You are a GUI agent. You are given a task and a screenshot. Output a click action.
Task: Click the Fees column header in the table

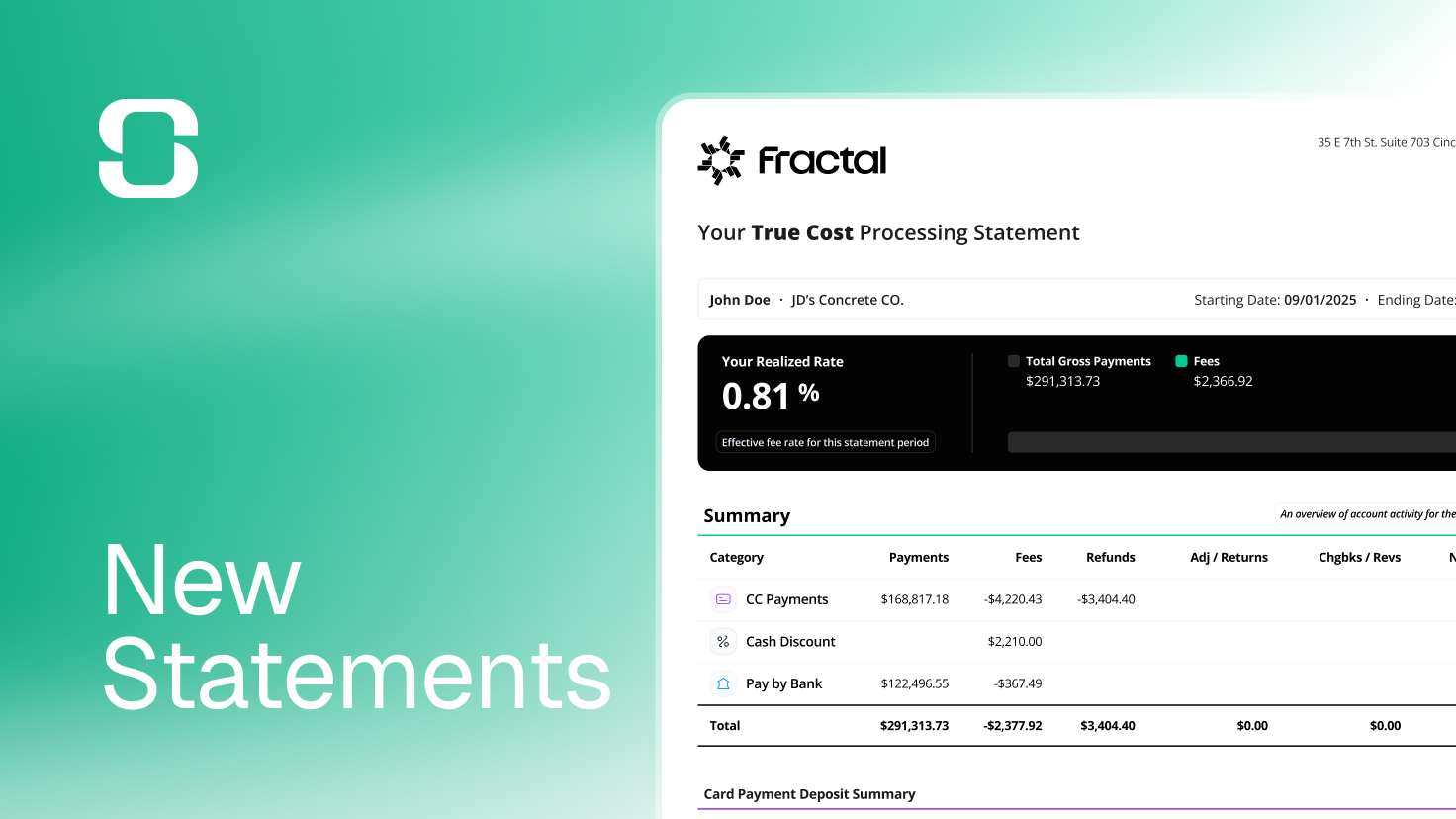[x=1029, y=558]
